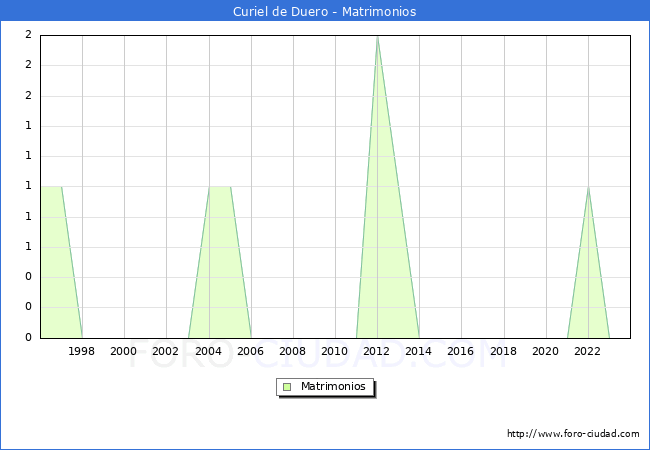Click the 2022 peak data point

[588, 187]
